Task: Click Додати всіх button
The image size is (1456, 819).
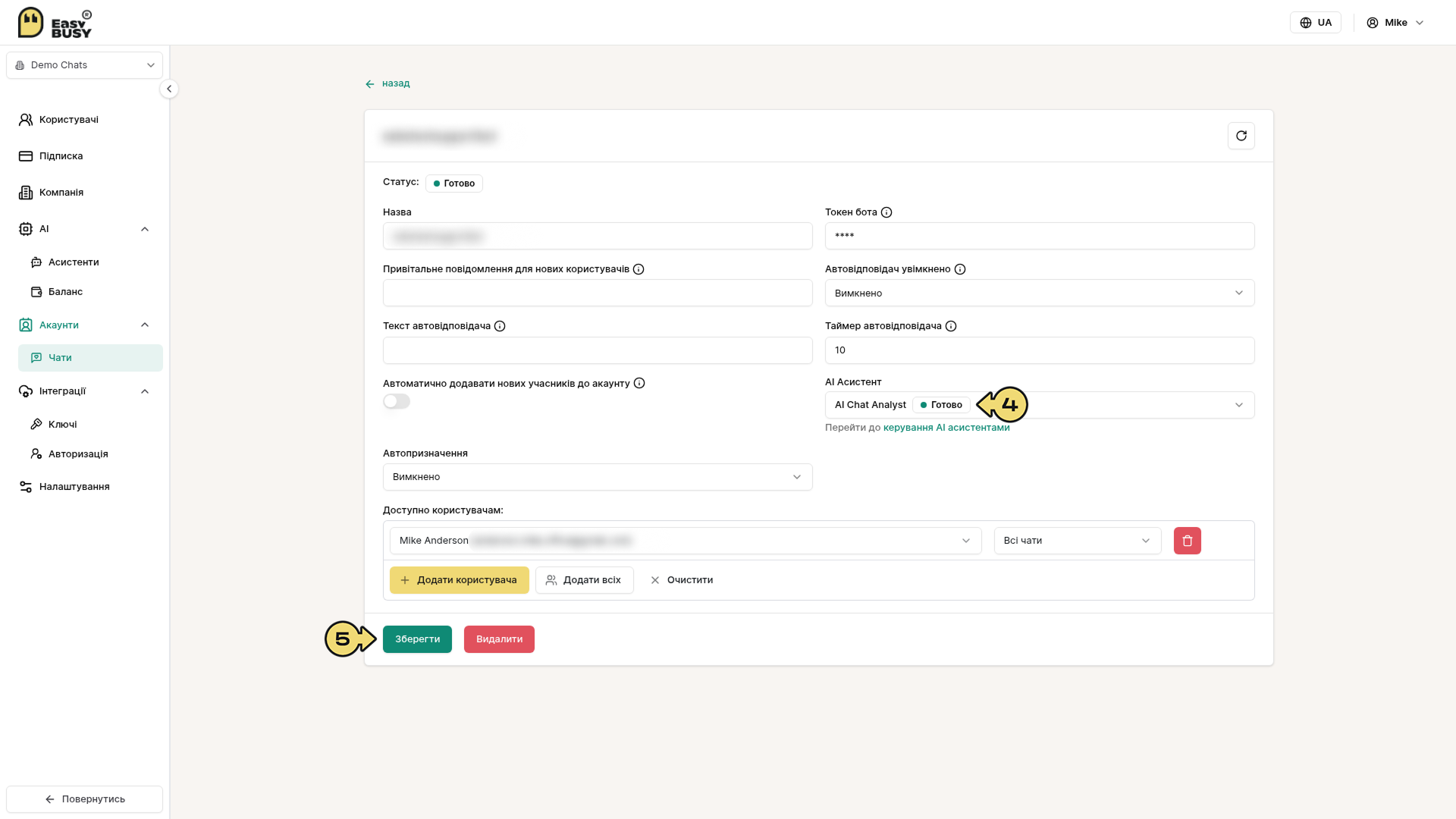Action: (x=585, y=580)
